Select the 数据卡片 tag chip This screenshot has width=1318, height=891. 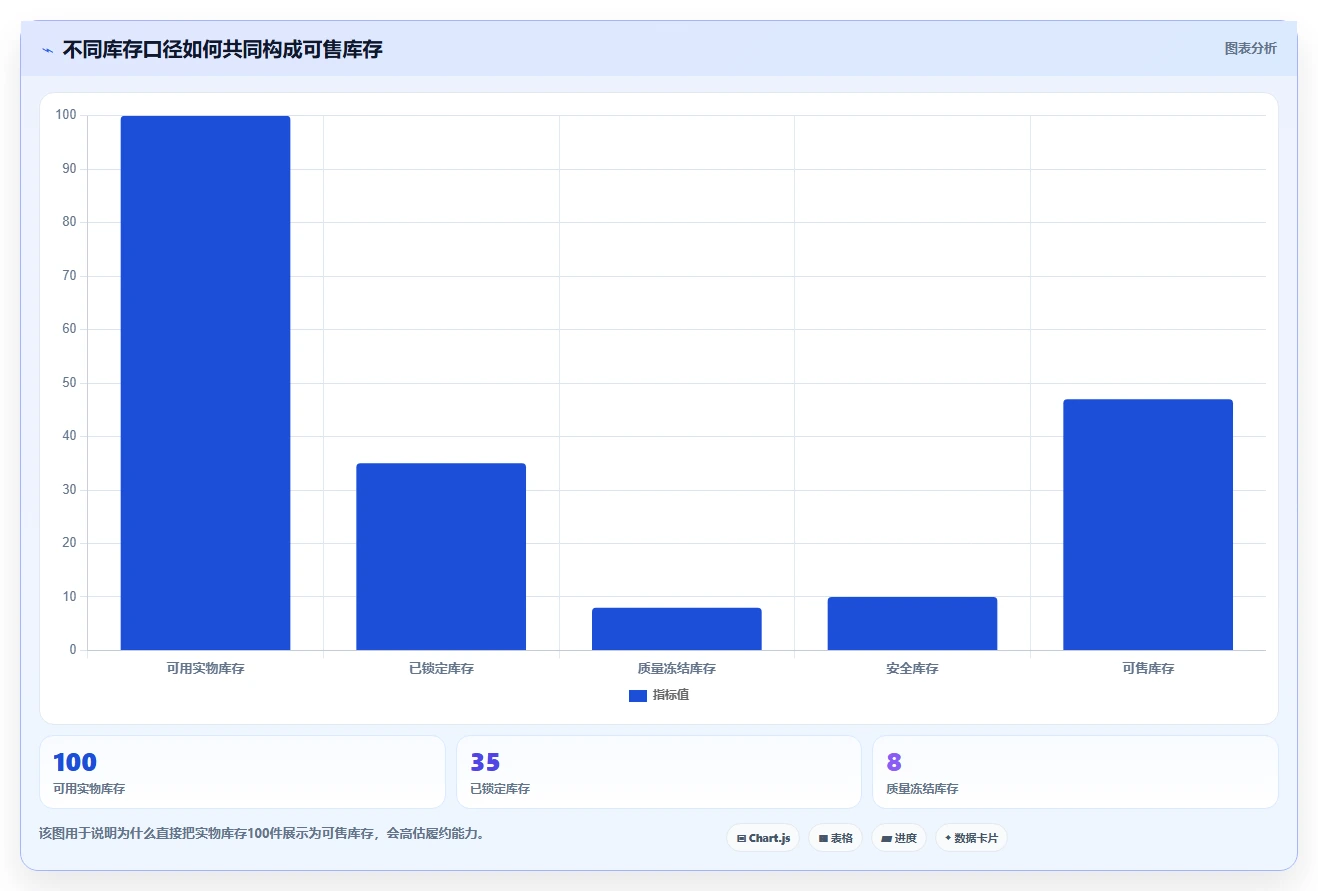pos(971,838)
